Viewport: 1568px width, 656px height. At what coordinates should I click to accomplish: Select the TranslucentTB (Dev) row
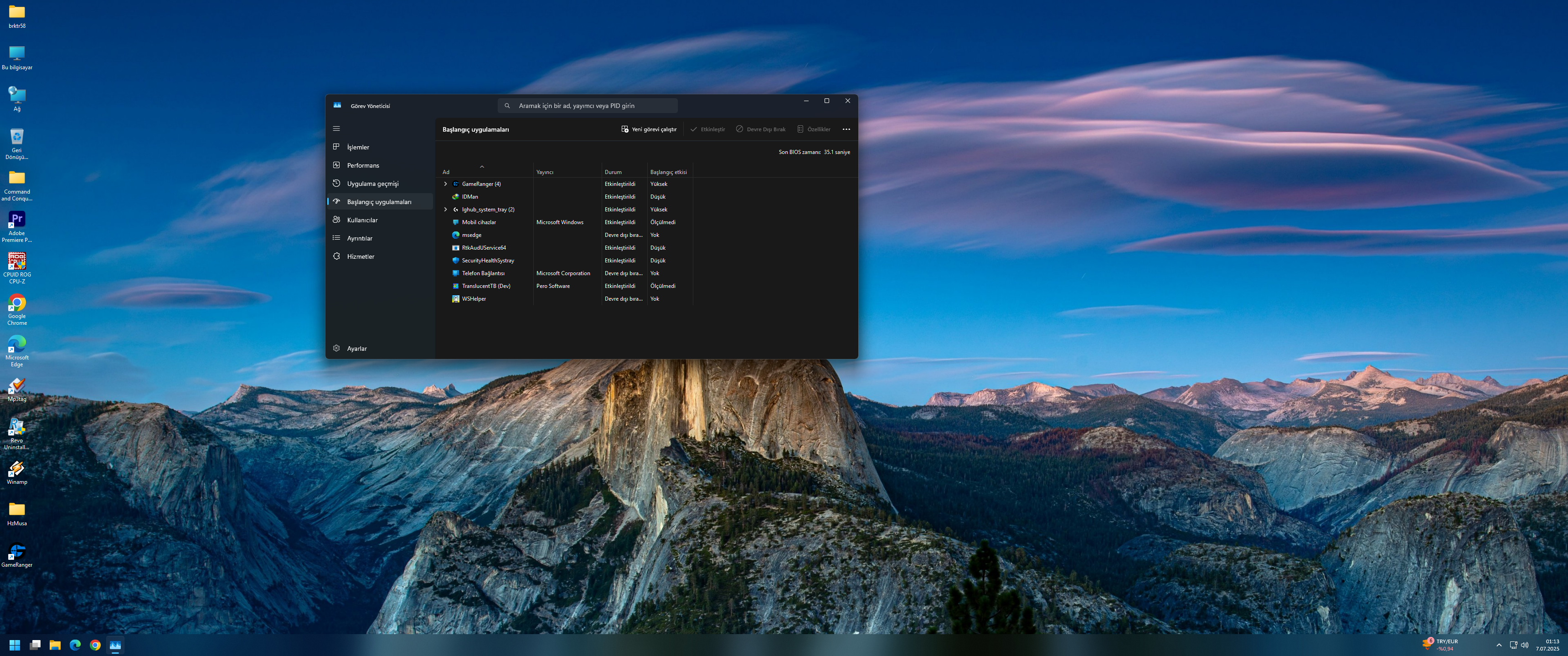coord(486,286)
